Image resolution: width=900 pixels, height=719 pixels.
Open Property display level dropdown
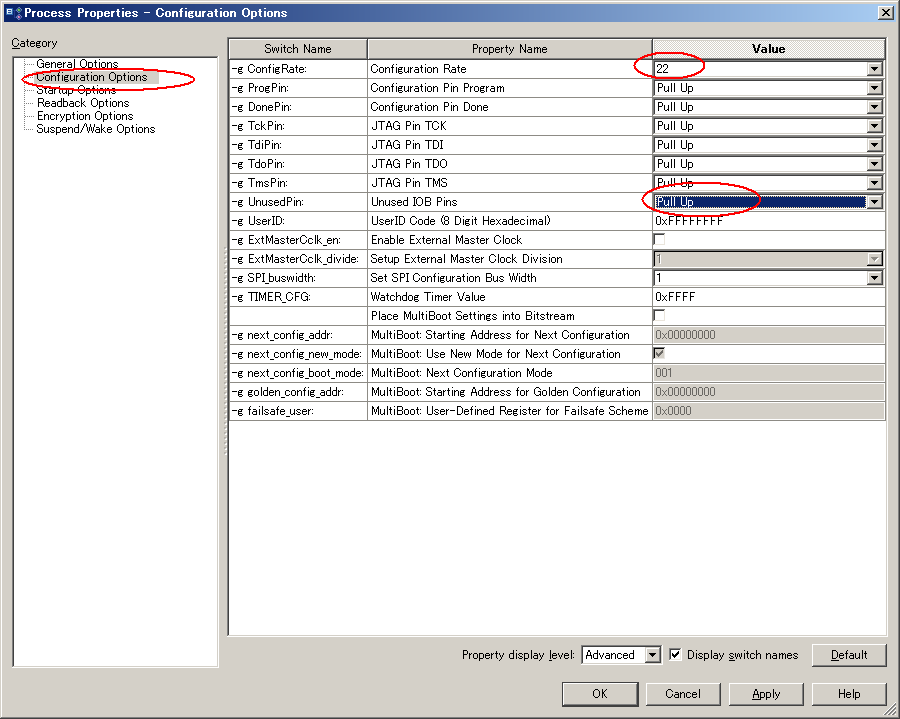653,655
